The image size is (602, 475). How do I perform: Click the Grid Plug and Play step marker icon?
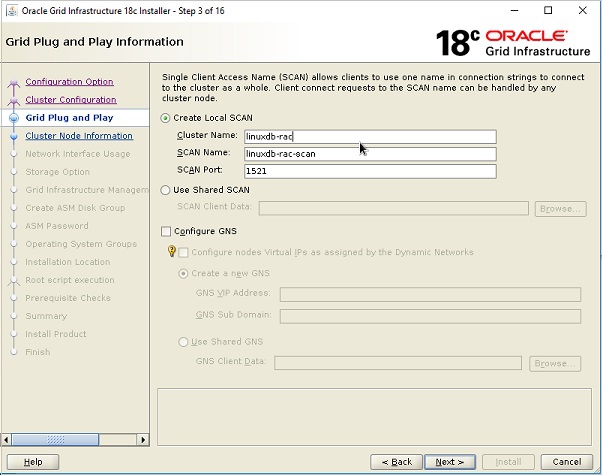click(x=14, y=118)
